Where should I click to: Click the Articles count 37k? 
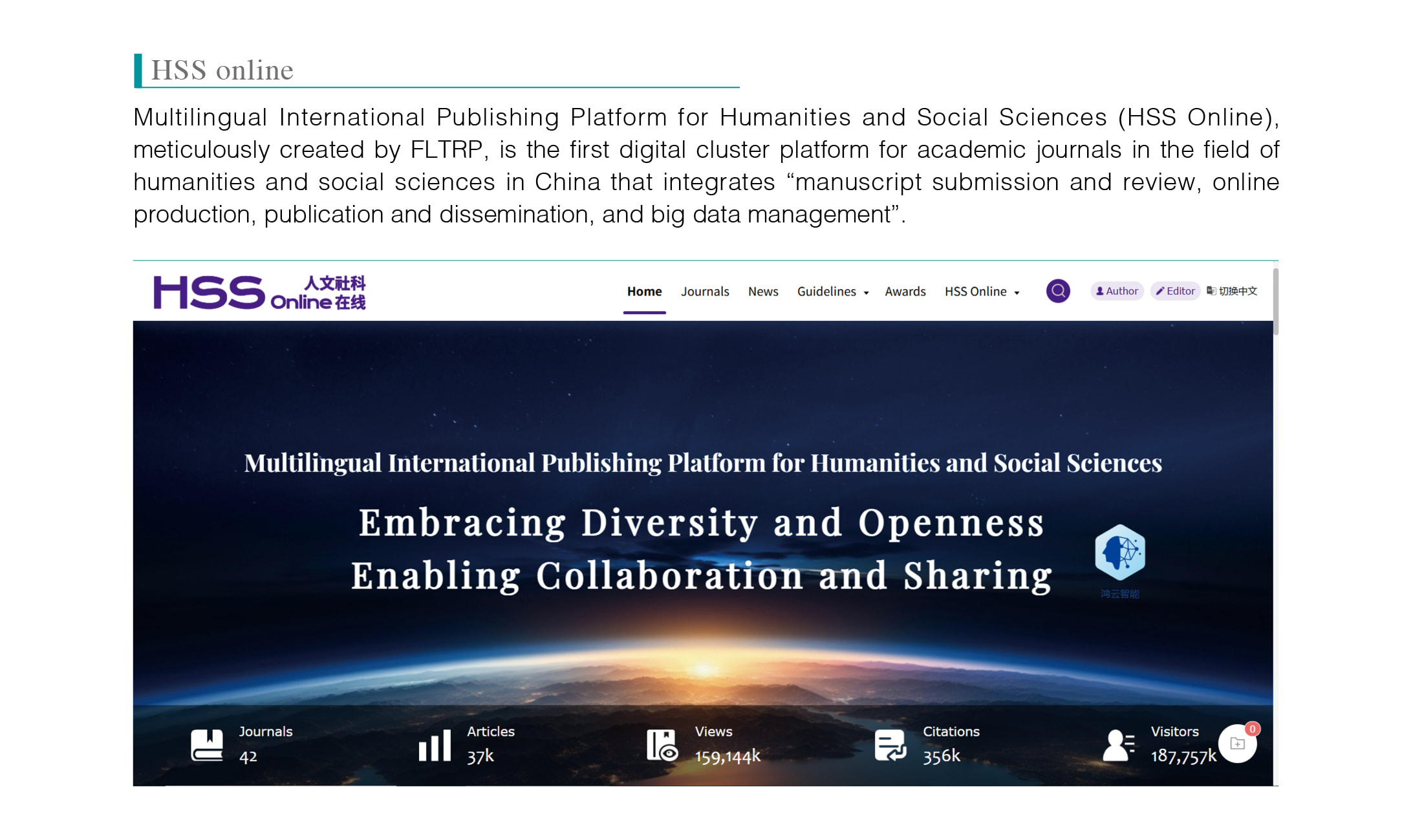pyautogui.click(x=480, y=756)
